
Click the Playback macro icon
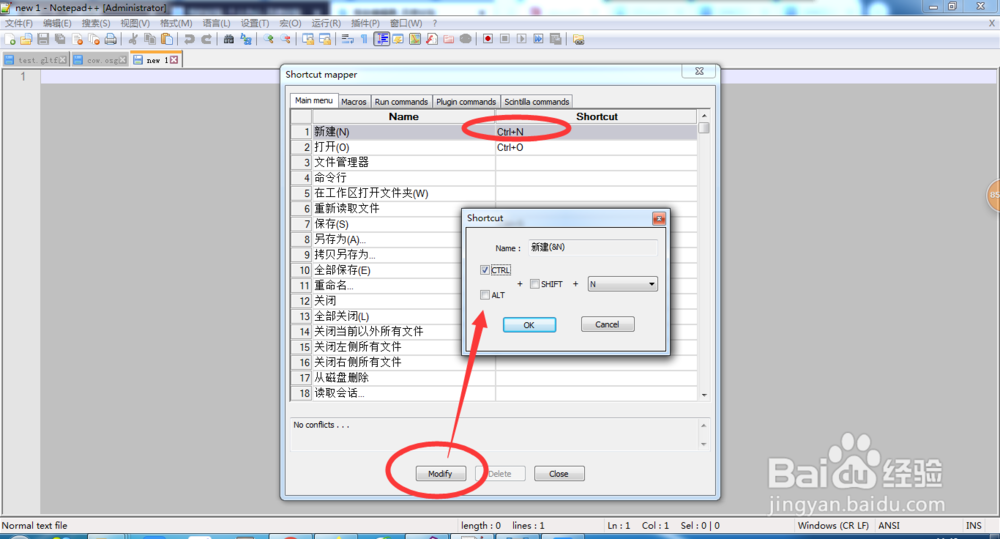coord(522,40)
